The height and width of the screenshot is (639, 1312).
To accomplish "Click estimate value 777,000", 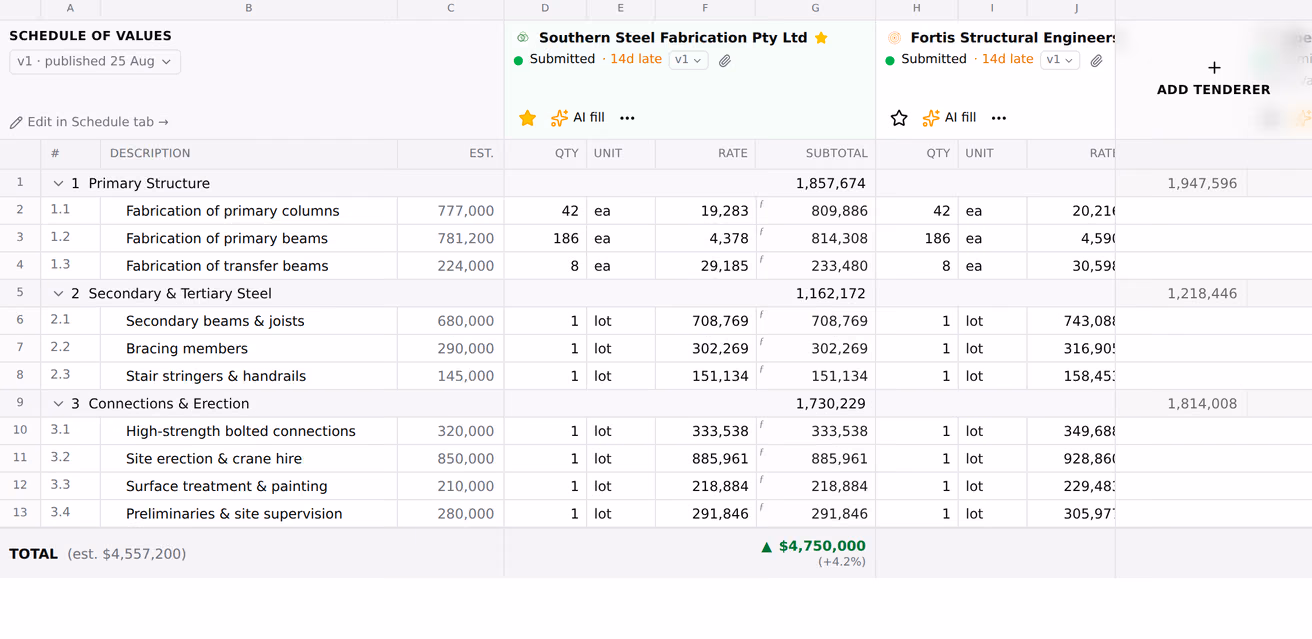I will point(465,211).
